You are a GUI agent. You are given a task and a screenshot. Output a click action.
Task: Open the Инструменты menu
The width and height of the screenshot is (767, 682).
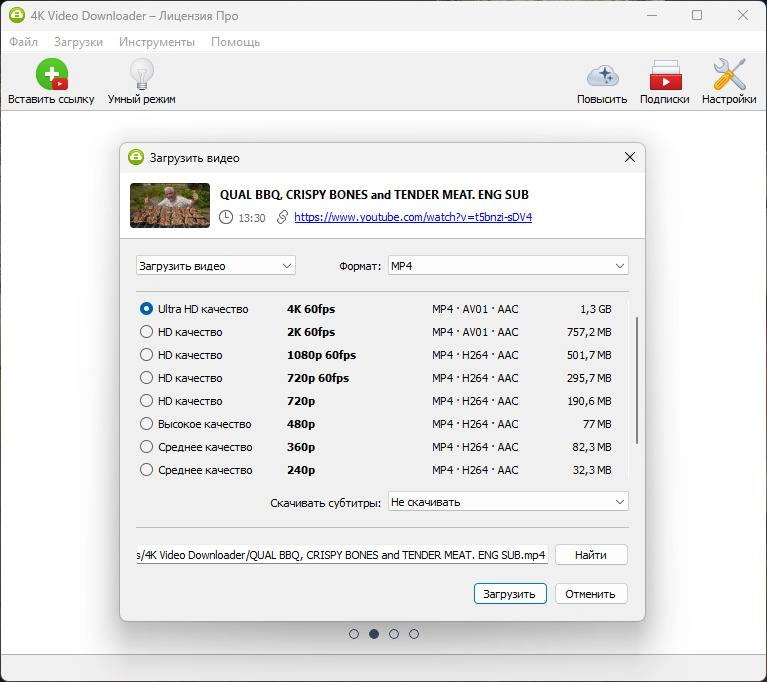pyautogui.click(x=157, y=42)
